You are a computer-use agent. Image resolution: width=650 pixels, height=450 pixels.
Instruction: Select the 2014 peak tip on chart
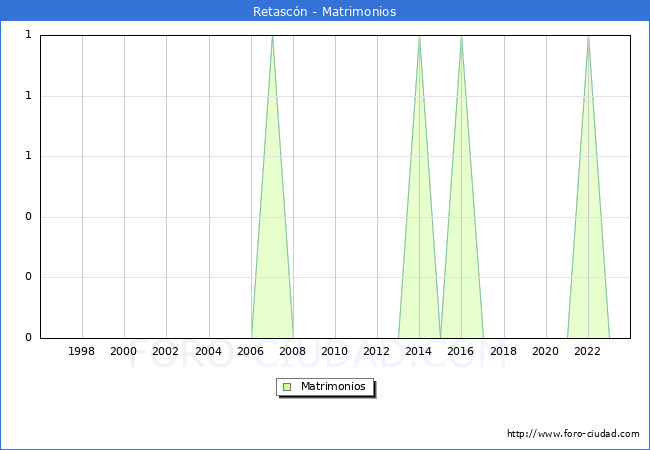tap(419, 37)
